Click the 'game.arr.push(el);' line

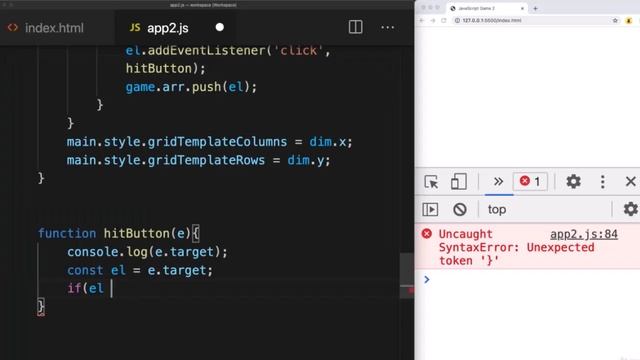[191, 87]
